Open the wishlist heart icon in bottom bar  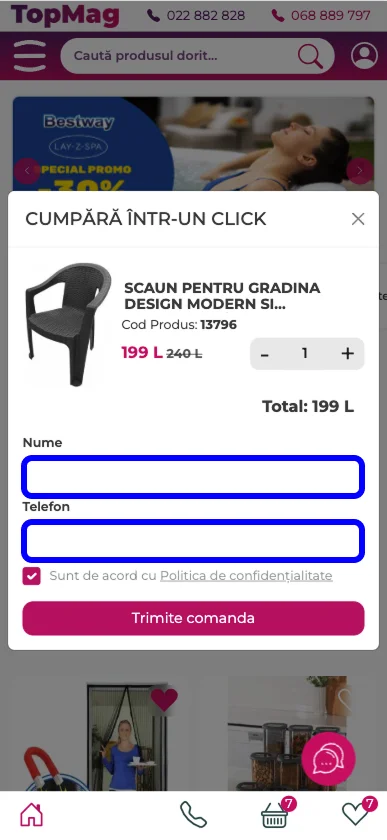click(358, 814)
